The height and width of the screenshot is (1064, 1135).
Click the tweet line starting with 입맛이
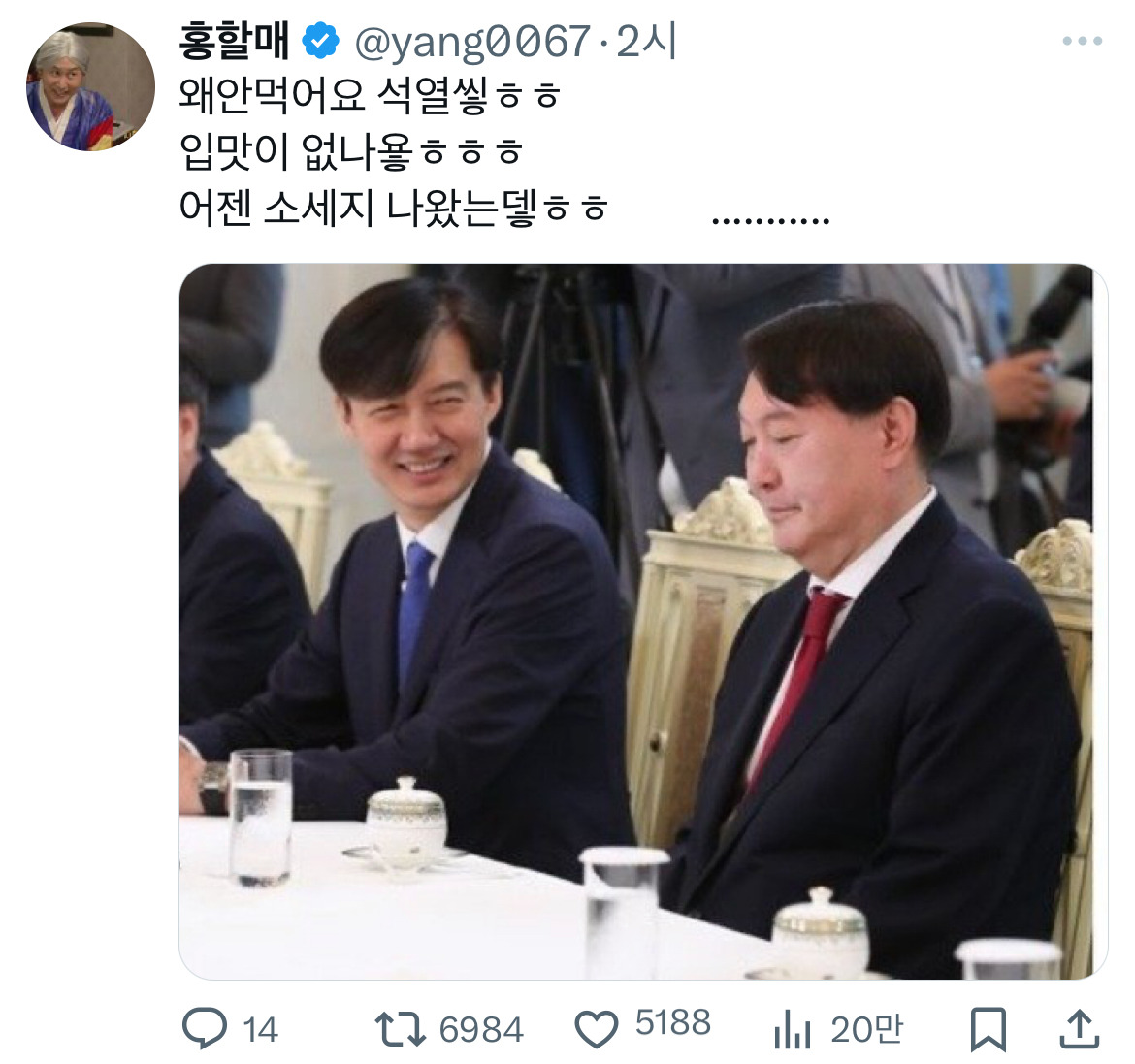point(351,151)
